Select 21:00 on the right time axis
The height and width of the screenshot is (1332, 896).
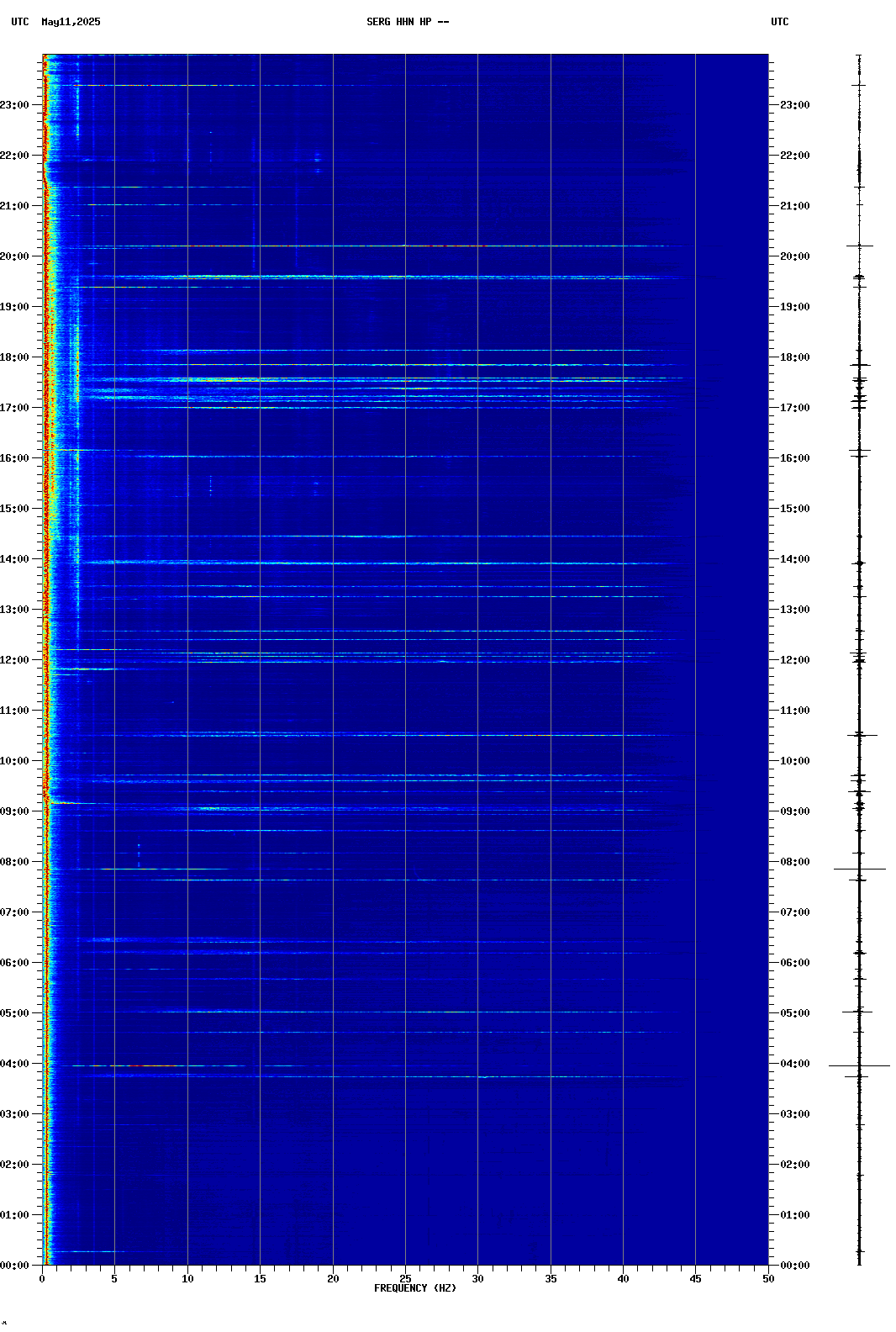coord(795,206)
